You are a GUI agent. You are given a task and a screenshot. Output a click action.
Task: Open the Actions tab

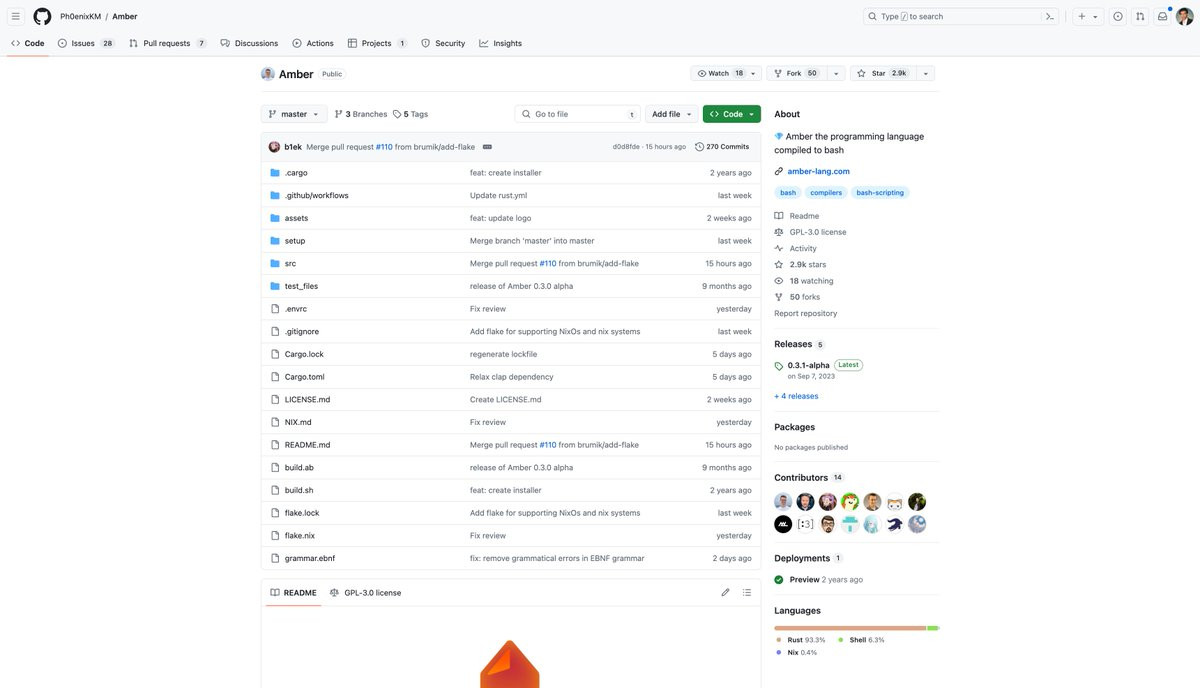(313, 43)
